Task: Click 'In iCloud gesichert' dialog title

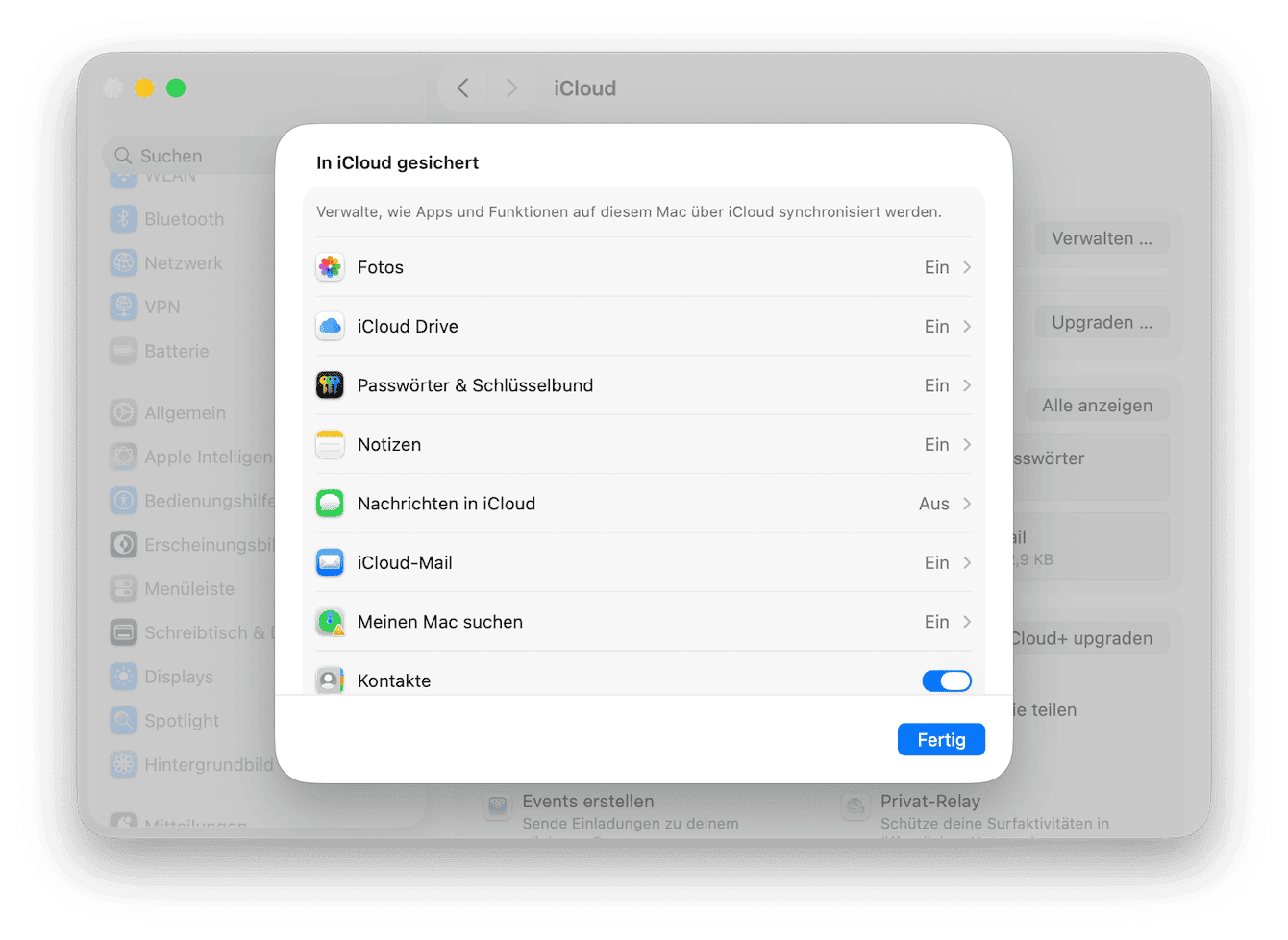Action: (x=398, y=163)
